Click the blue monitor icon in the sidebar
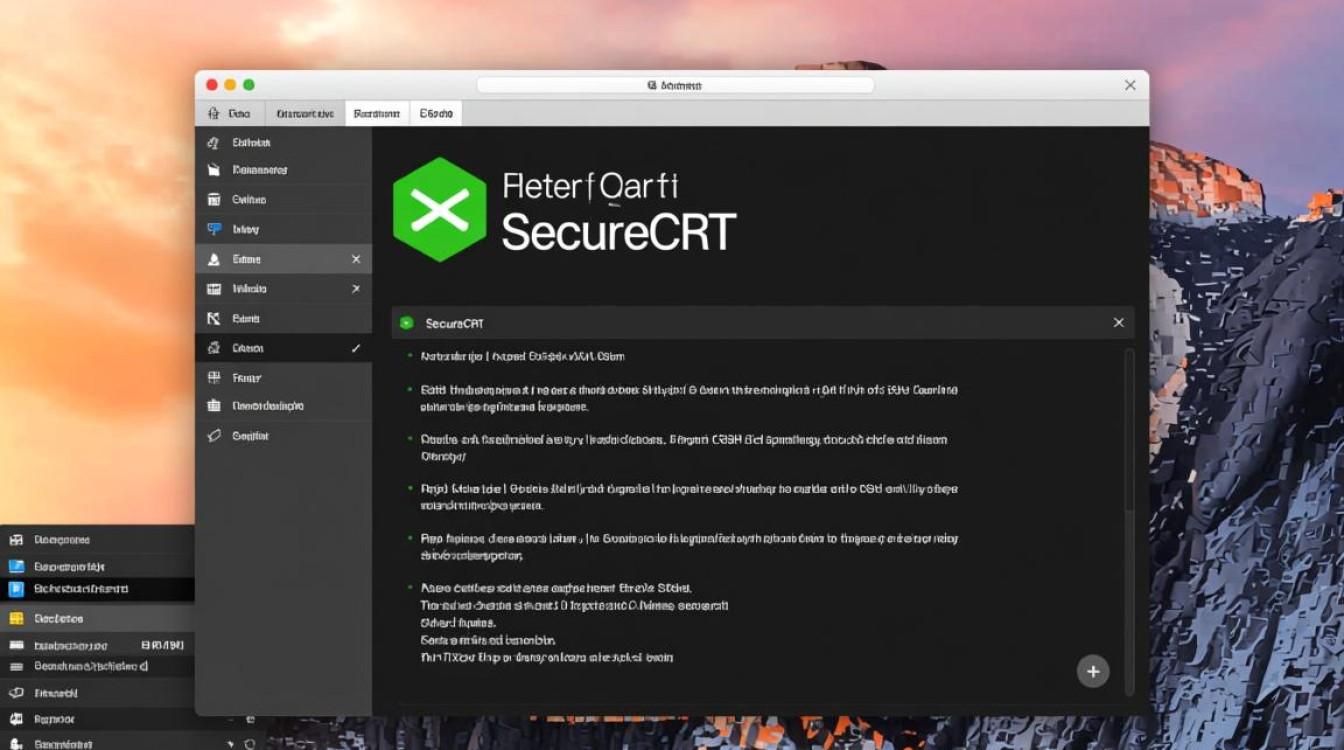 tap(213, 229)
